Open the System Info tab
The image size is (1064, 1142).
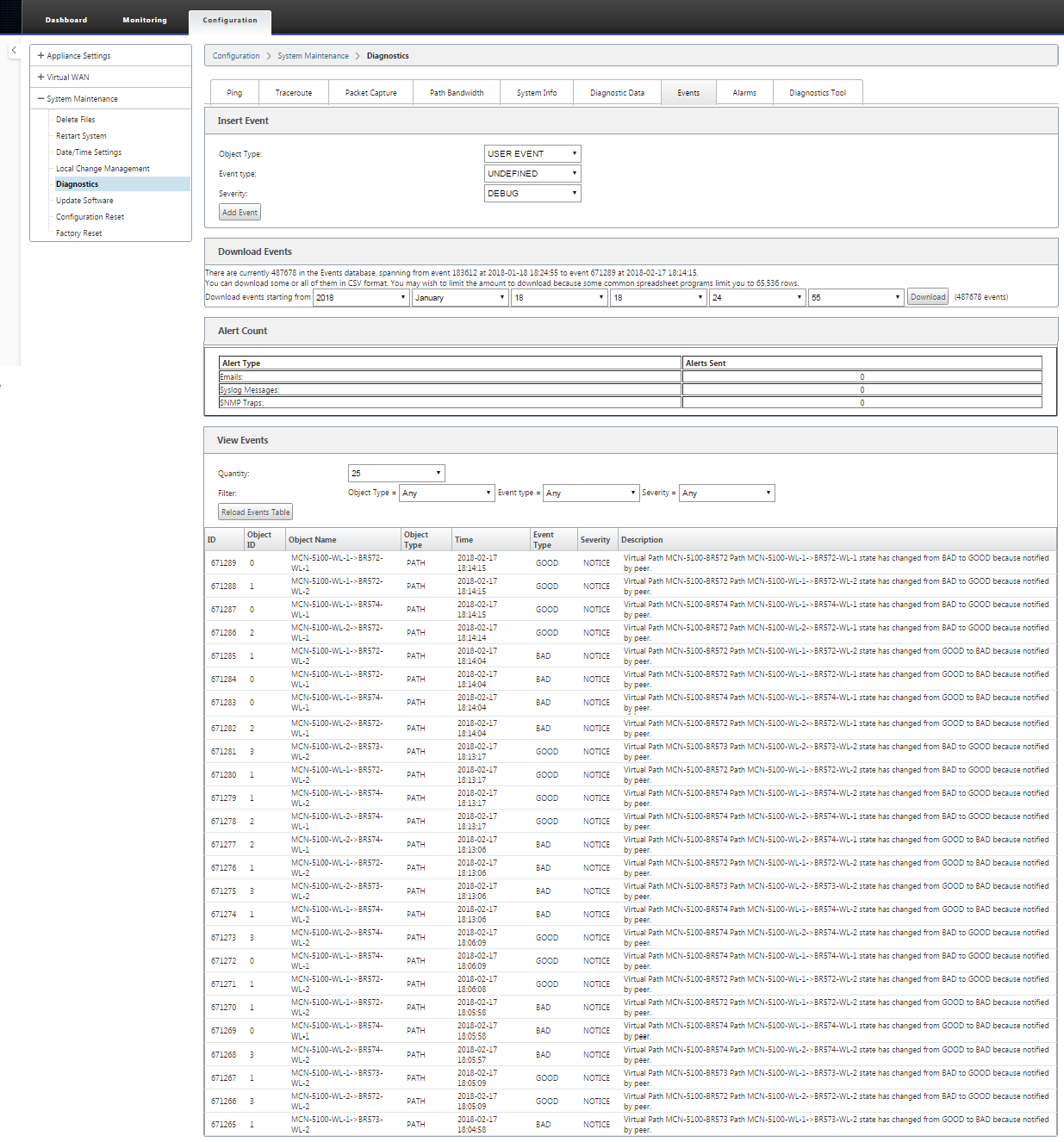(537, 93)
